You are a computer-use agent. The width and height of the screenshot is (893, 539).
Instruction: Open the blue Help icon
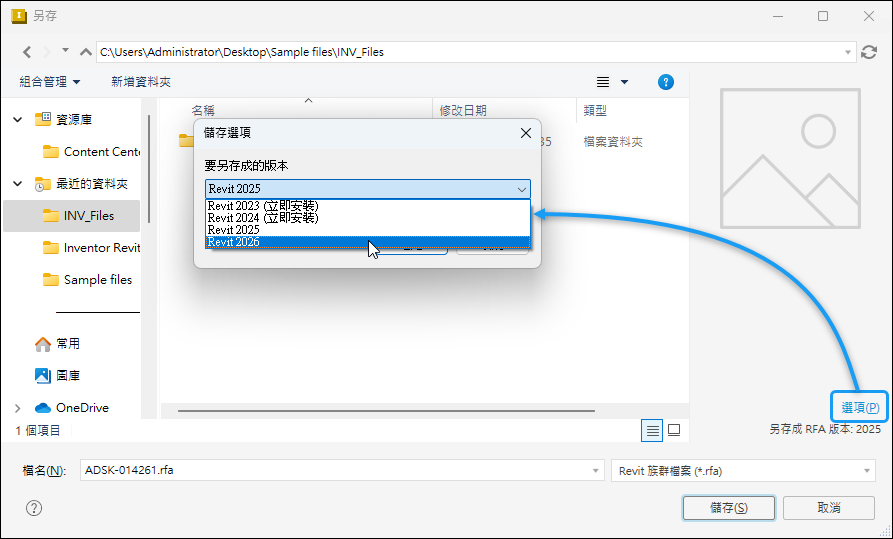point(665,82)
